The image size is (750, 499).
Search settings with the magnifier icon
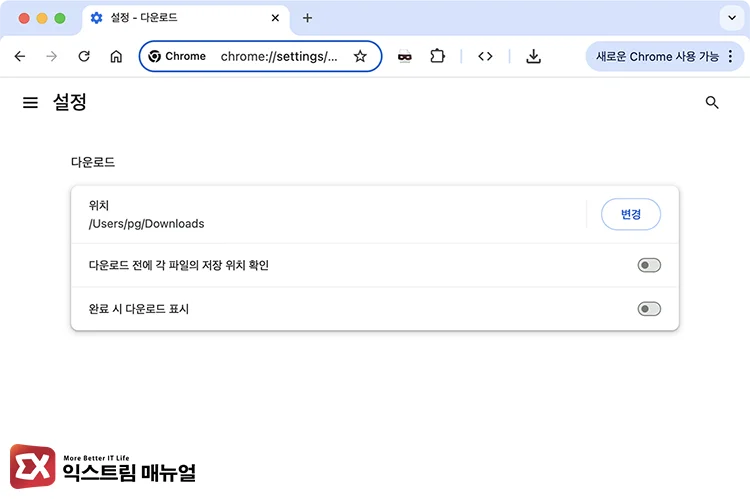712,102
